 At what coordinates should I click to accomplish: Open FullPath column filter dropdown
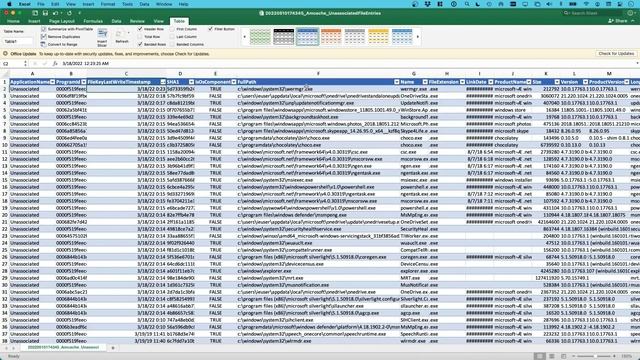396,82
